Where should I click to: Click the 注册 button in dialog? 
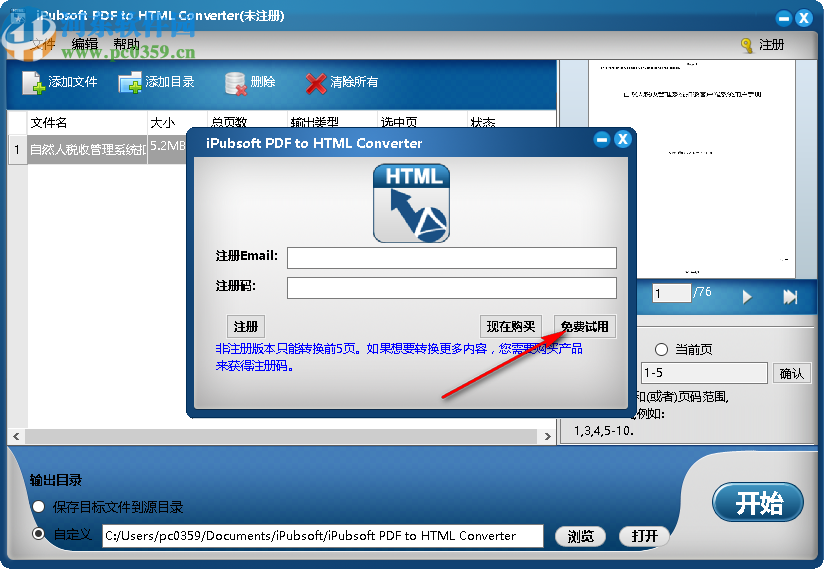click(x=245, y=327)
